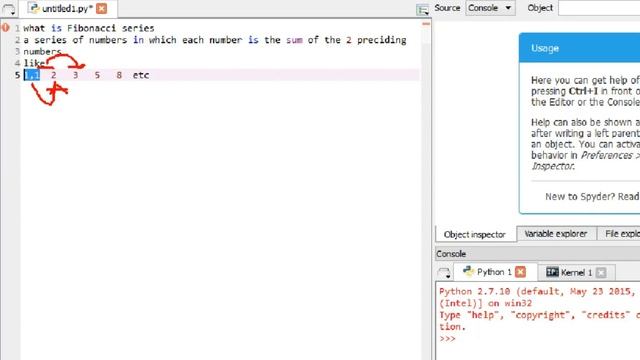Focus the Object input field
This screenshot has width=640, height=360.
point(599,8)
